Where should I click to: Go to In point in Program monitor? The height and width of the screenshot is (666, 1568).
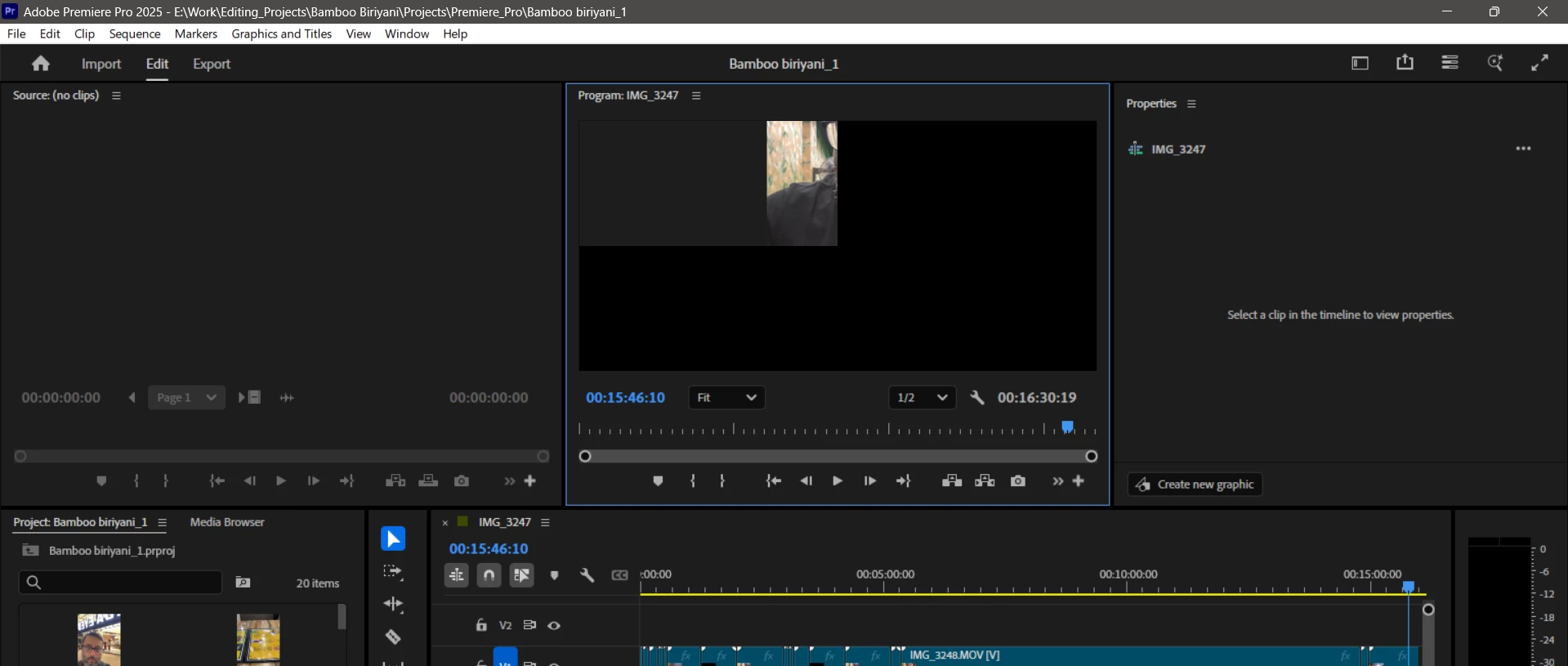click(x=773, y=481)
